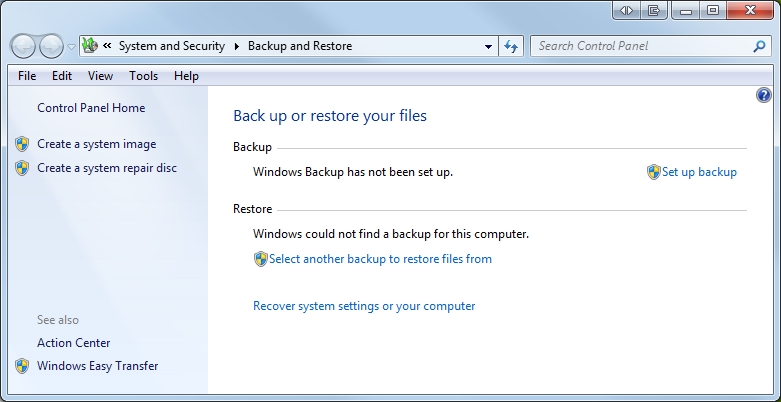
Task: Open Recover system settings or your computer
Action: [364, 306]
